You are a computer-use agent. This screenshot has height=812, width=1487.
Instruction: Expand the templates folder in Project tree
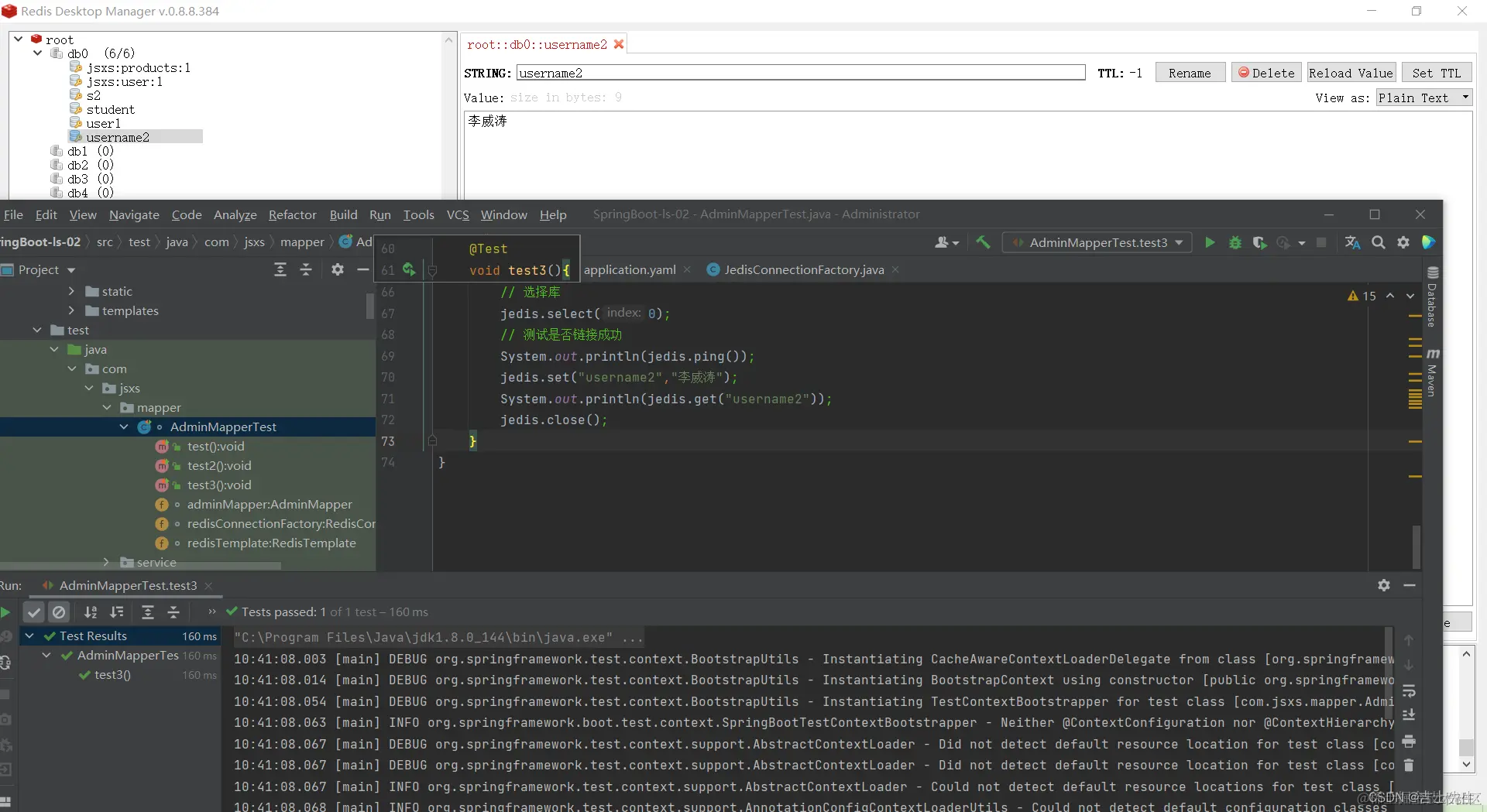(x=71, y=310)
